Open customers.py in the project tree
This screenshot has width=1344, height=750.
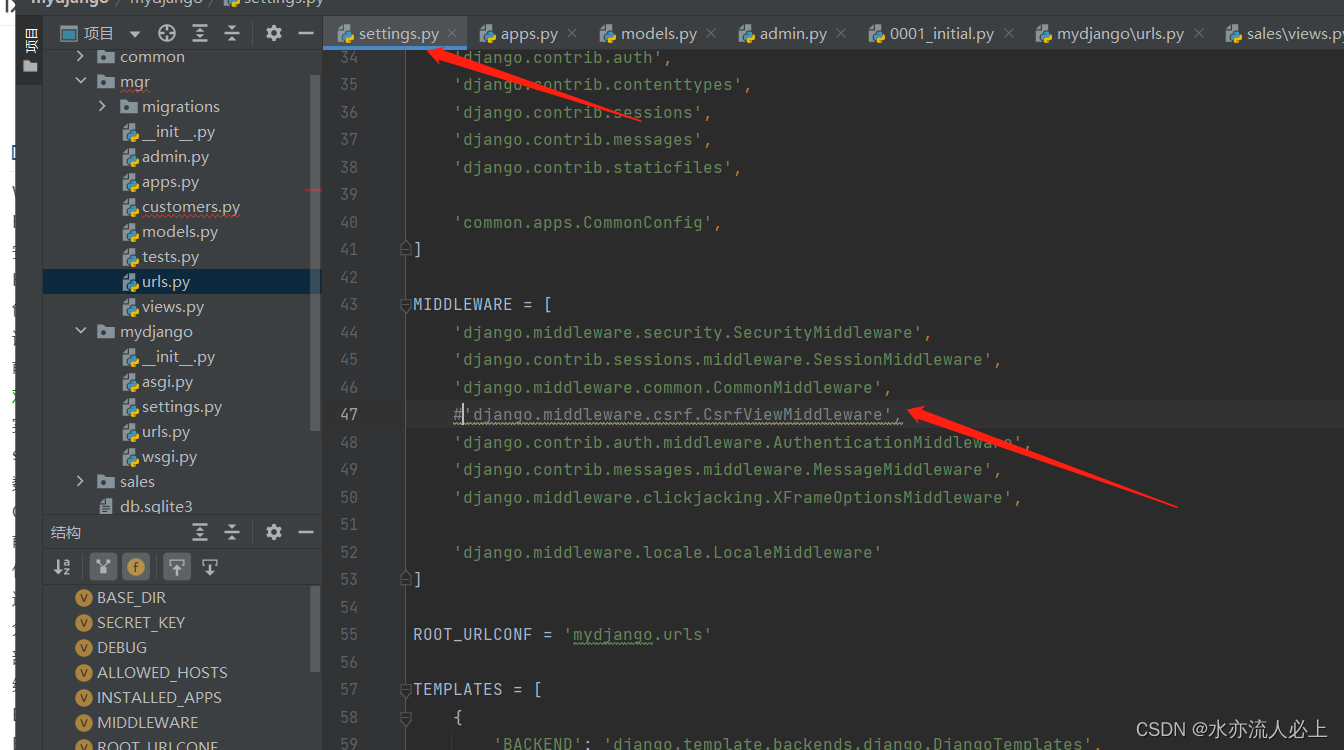(190, 207)
